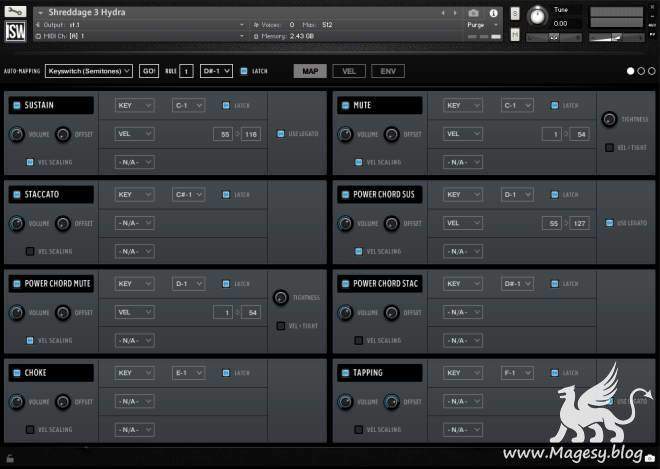Open Keyswitch (Semitones) auto-mapping dropdown

(x=89, y=71)
